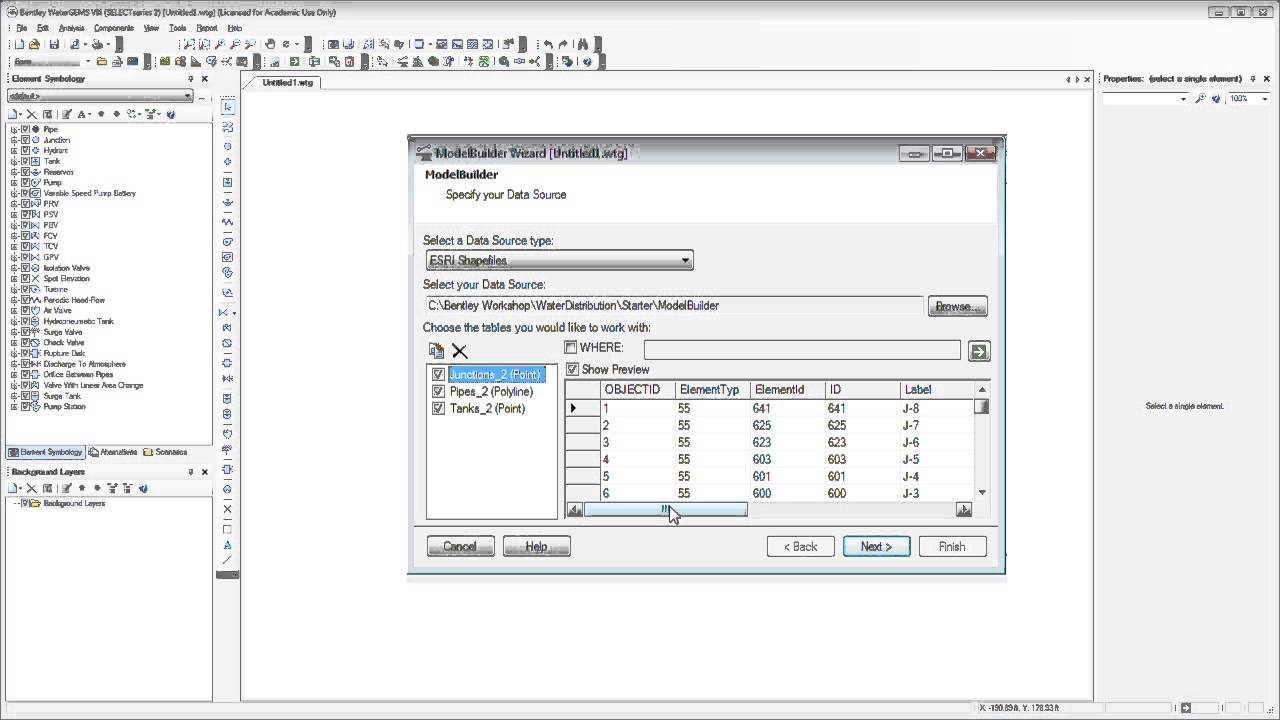1280x720 pixels.
Task: Open the Components menu
Action: (x=114, y=28)
